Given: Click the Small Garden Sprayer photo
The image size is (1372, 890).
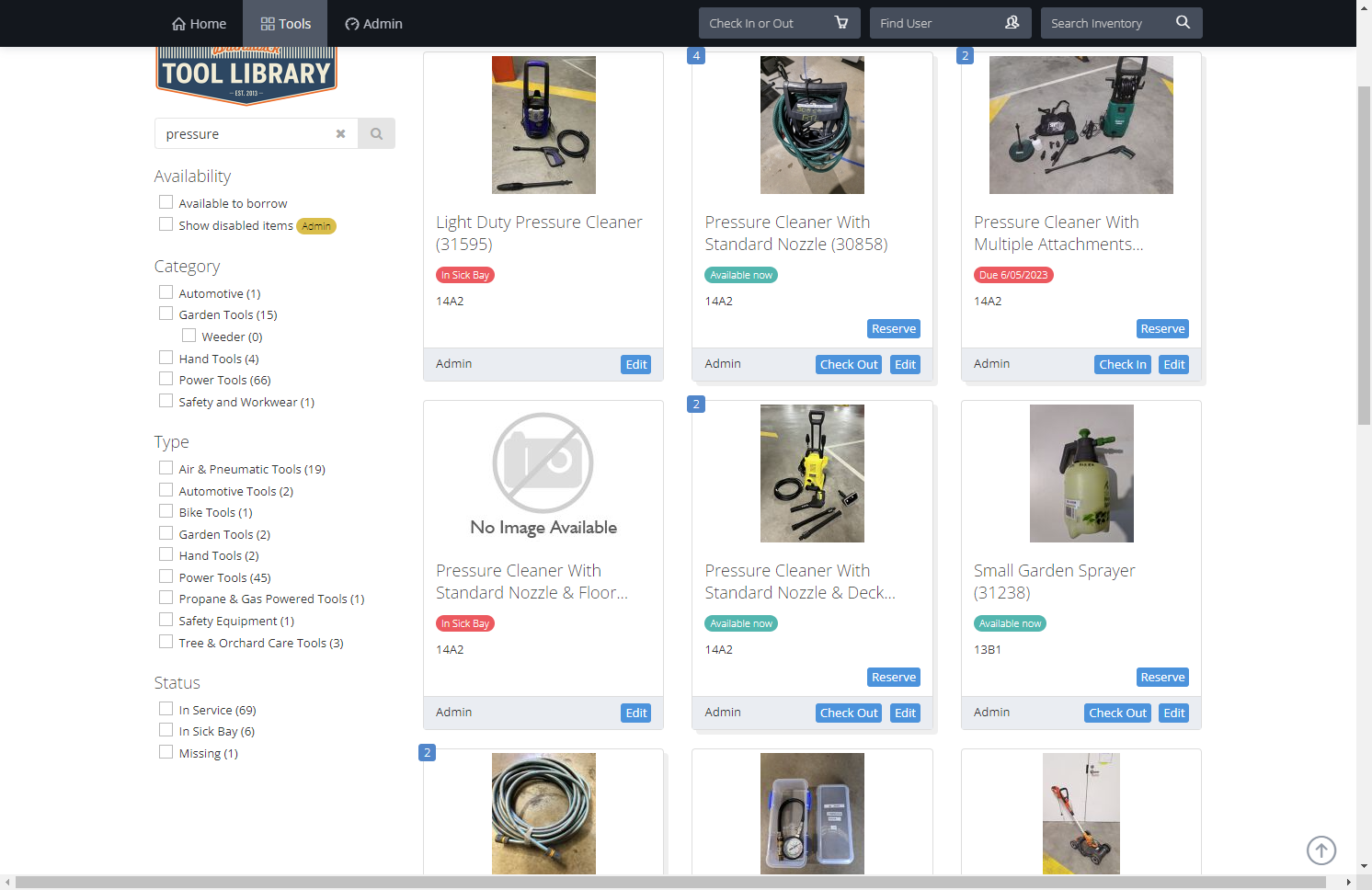Looking at the screenshot, I should point(1081,474).
